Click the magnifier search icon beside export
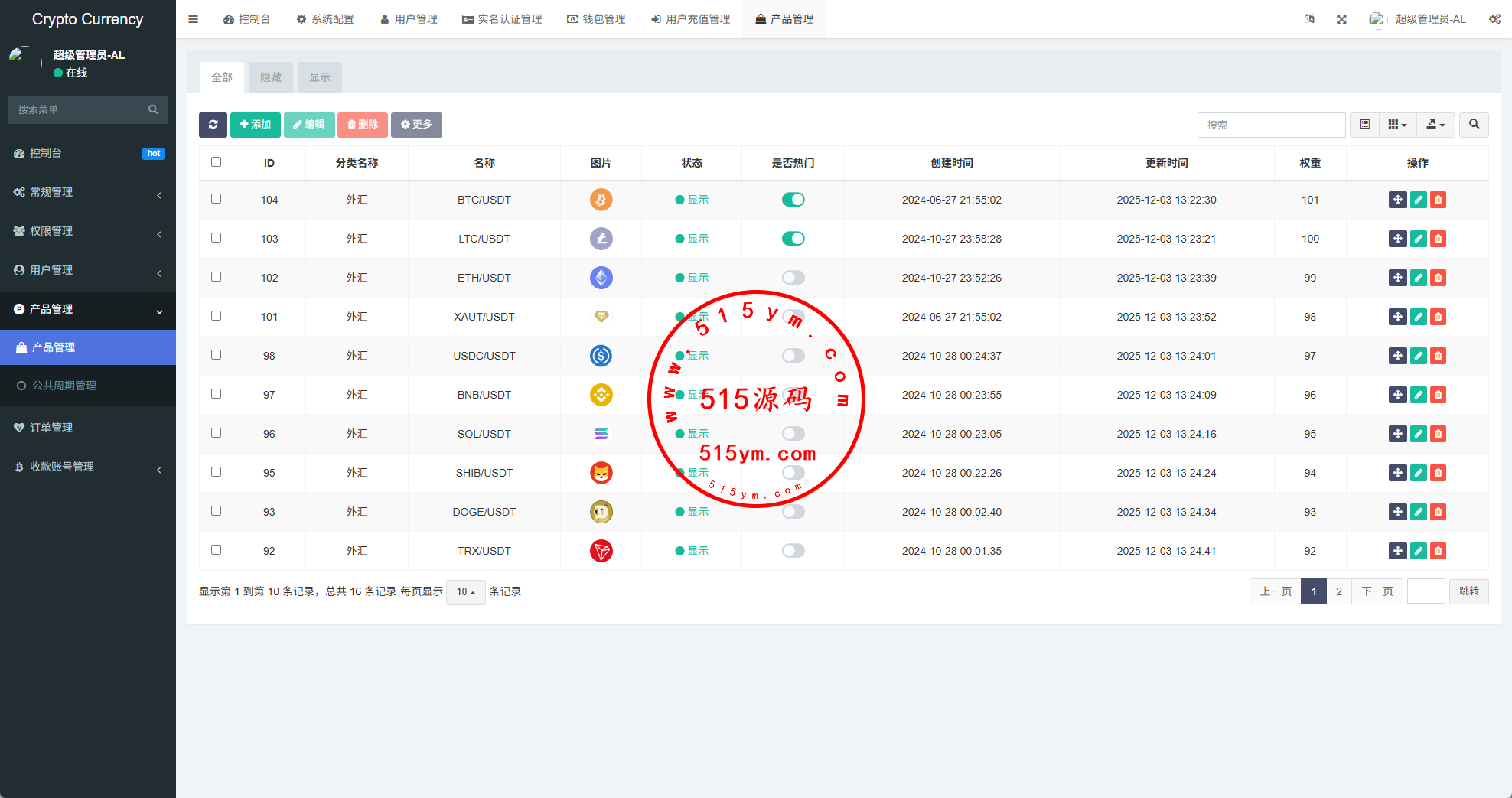This screenshot has height=798, width=1512. [1474, 125]
